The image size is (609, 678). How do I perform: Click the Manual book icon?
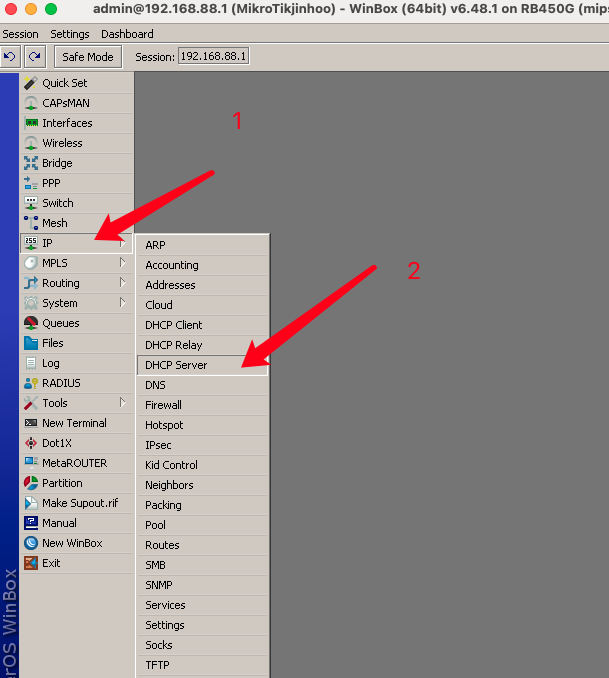pos(31,523)
